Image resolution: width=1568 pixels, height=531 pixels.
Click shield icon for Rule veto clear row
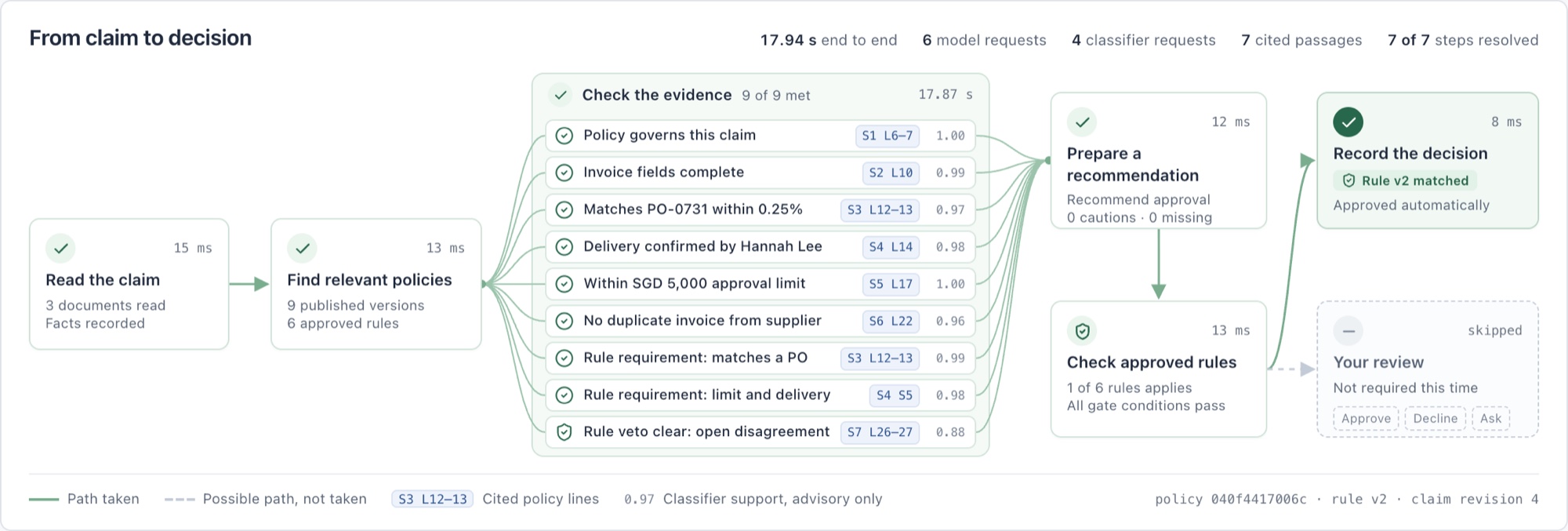564,432
